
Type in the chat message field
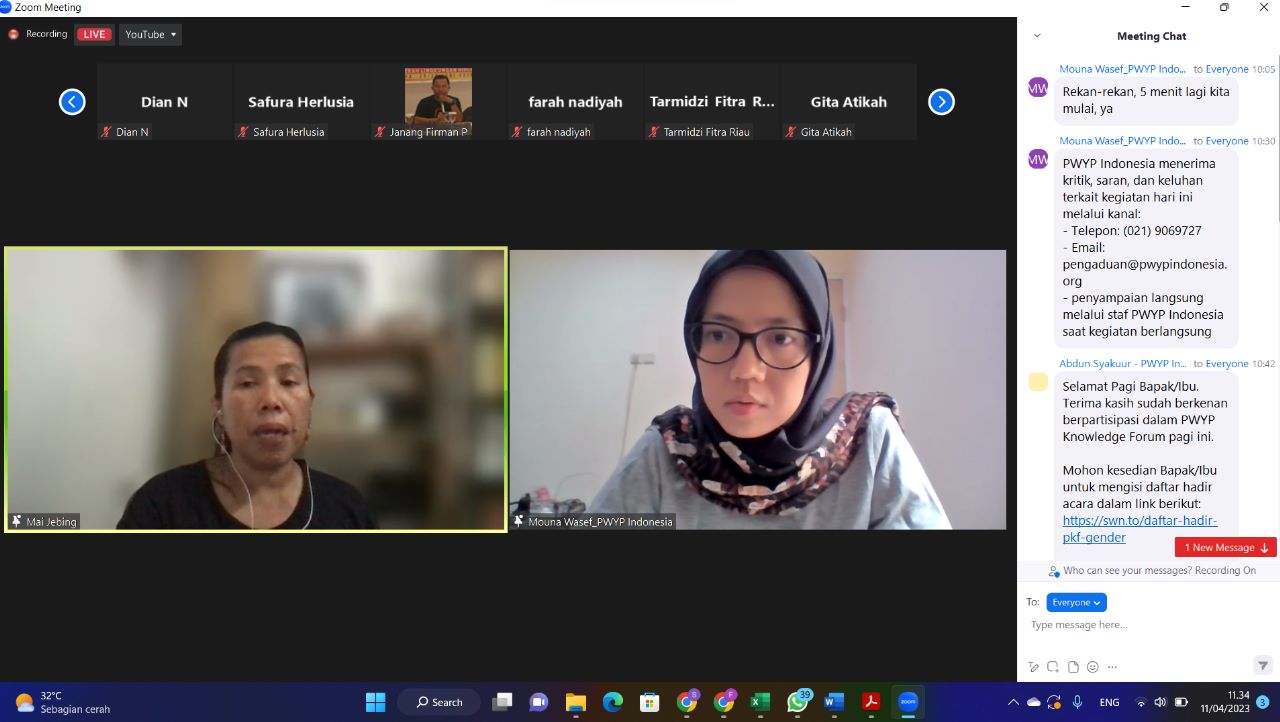(1140, 626)
